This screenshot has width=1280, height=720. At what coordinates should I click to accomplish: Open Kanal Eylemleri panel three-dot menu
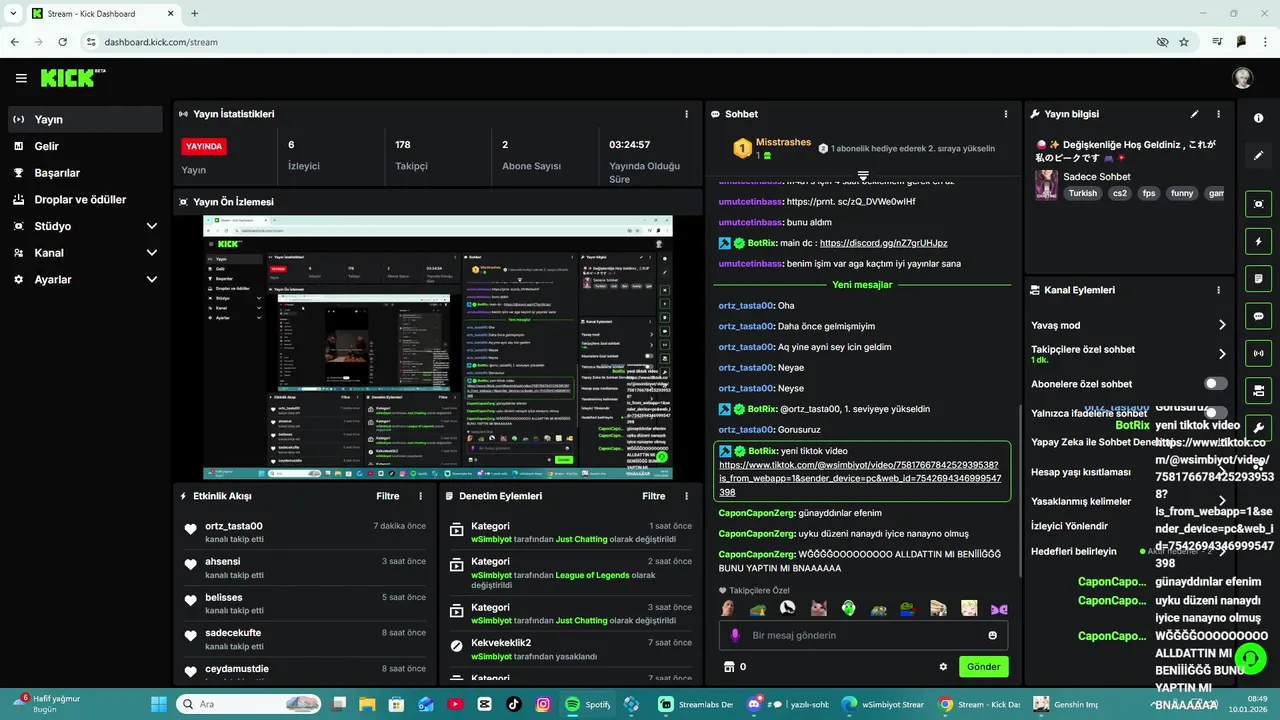coord(1218,290)
